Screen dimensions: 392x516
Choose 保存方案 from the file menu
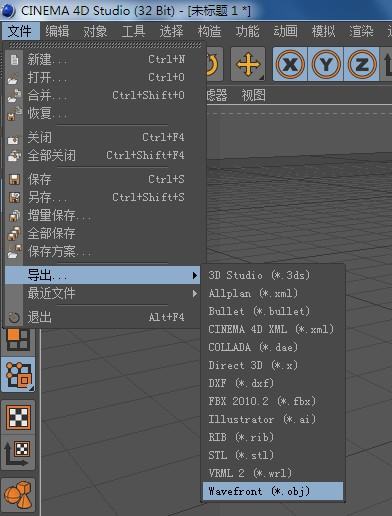click(x=103, y=251)
